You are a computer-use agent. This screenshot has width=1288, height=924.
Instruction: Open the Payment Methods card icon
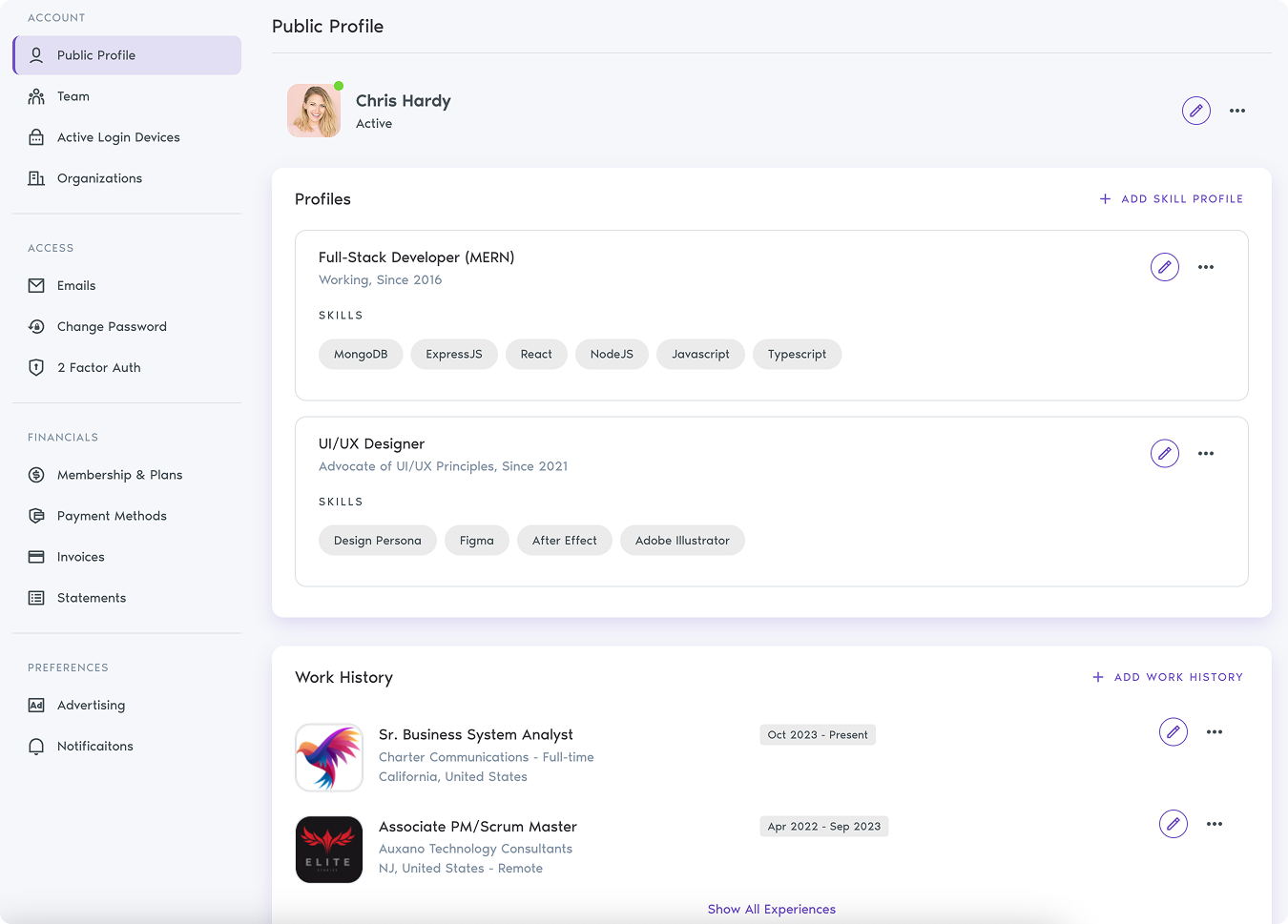point(35,515)
